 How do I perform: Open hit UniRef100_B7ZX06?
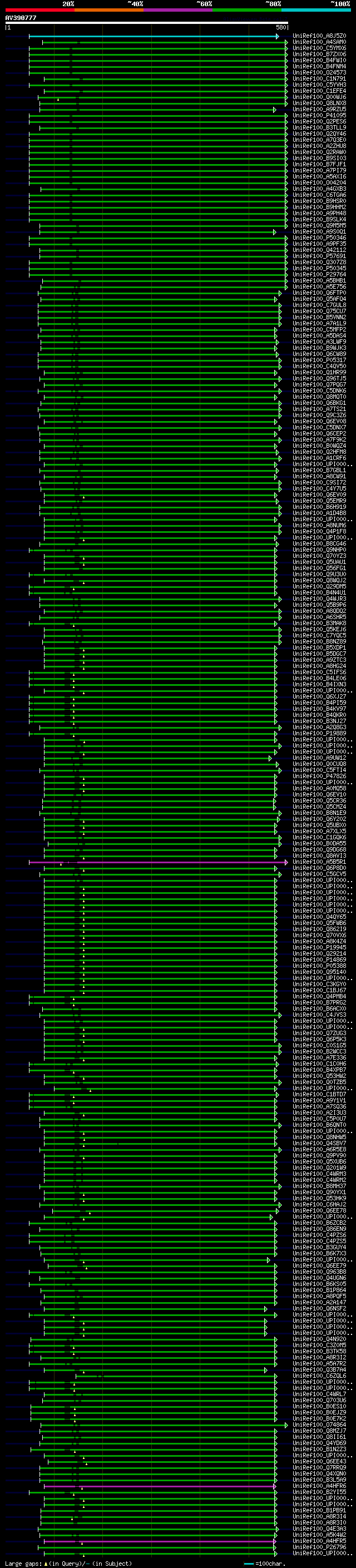(x=319, y=54)
